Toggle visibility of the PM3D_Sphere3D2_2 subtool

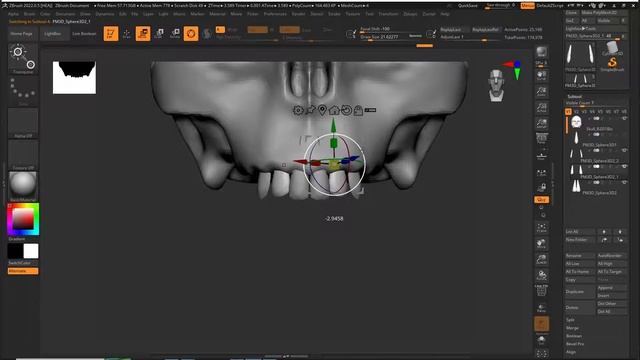[624, 151]
